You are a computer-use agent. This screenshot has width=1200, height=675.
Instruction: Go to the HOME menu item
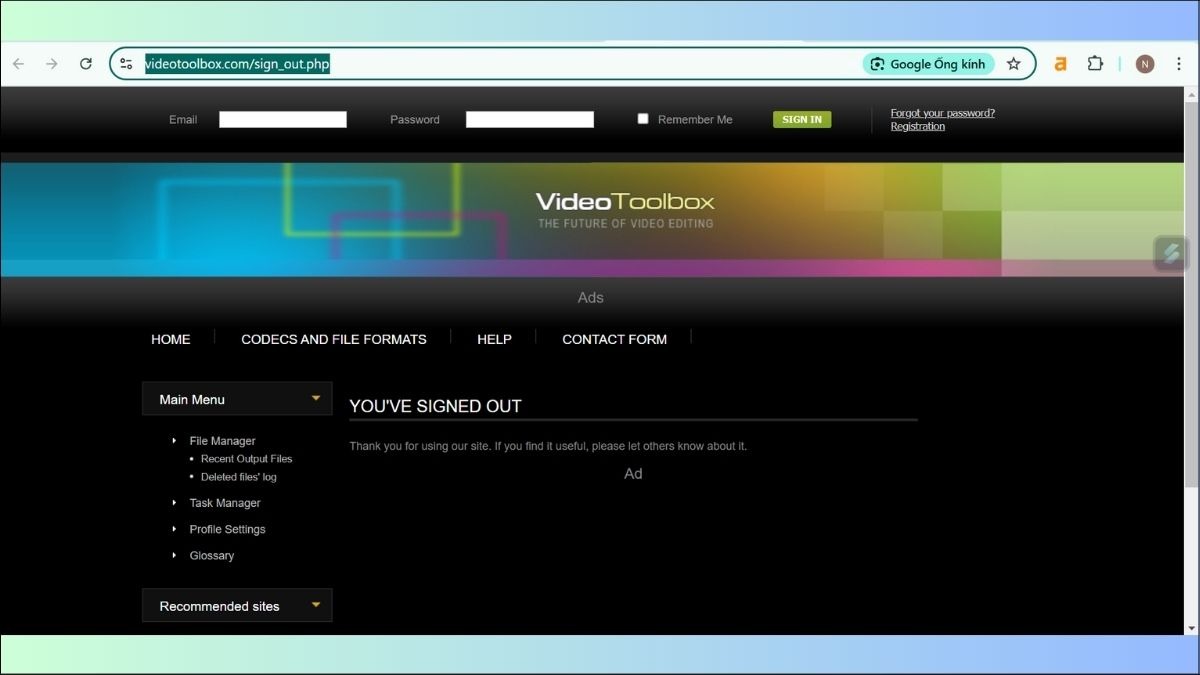pyautogui.click(x=171, y=339)
